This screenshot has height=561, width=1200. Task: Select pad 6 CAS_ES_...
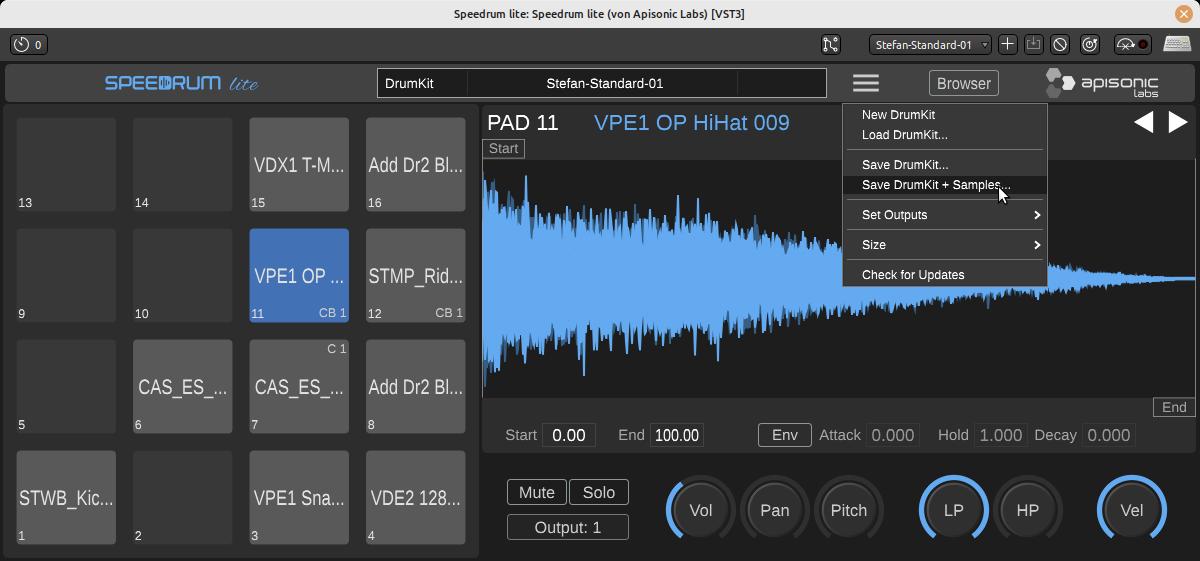pos(182,387)
